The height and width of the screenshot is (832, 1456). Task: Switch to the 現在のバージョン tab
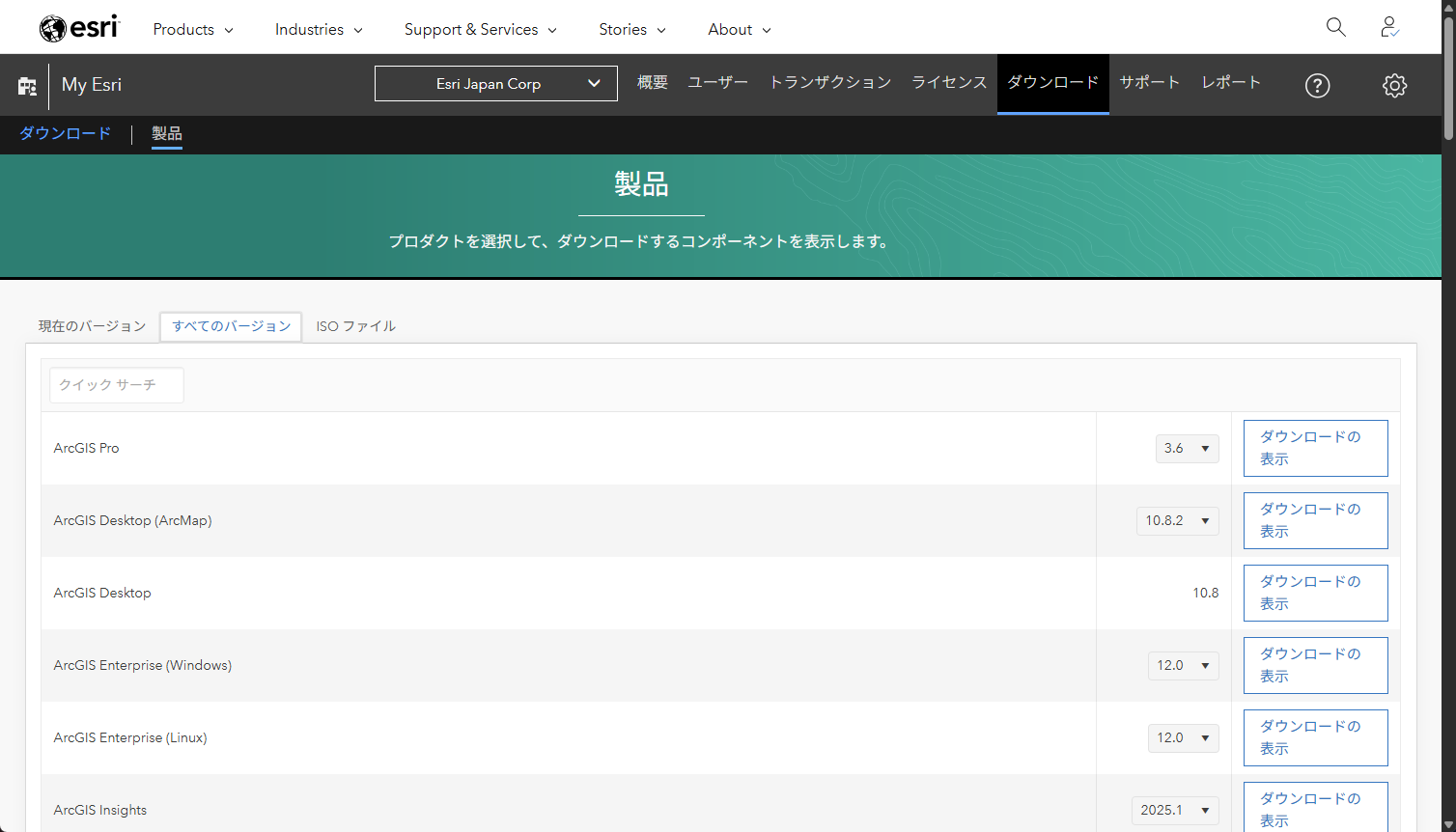point(92,326)
